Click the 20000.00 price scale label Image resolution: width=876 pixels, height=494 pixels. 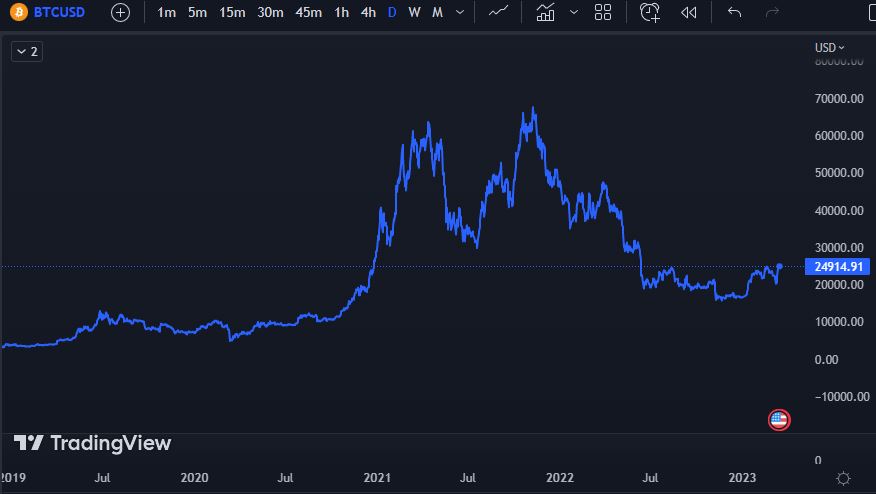tap(839, 284)
